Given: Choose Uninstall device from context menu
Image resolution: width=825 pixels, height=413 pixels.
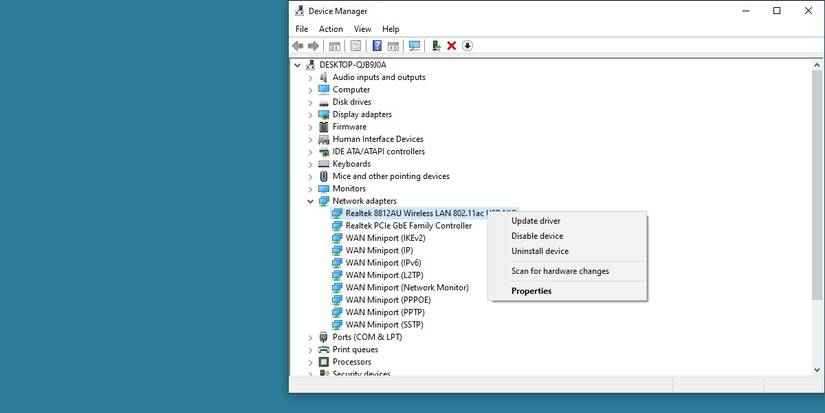Looking at the screenshot, I should point(568,251).
